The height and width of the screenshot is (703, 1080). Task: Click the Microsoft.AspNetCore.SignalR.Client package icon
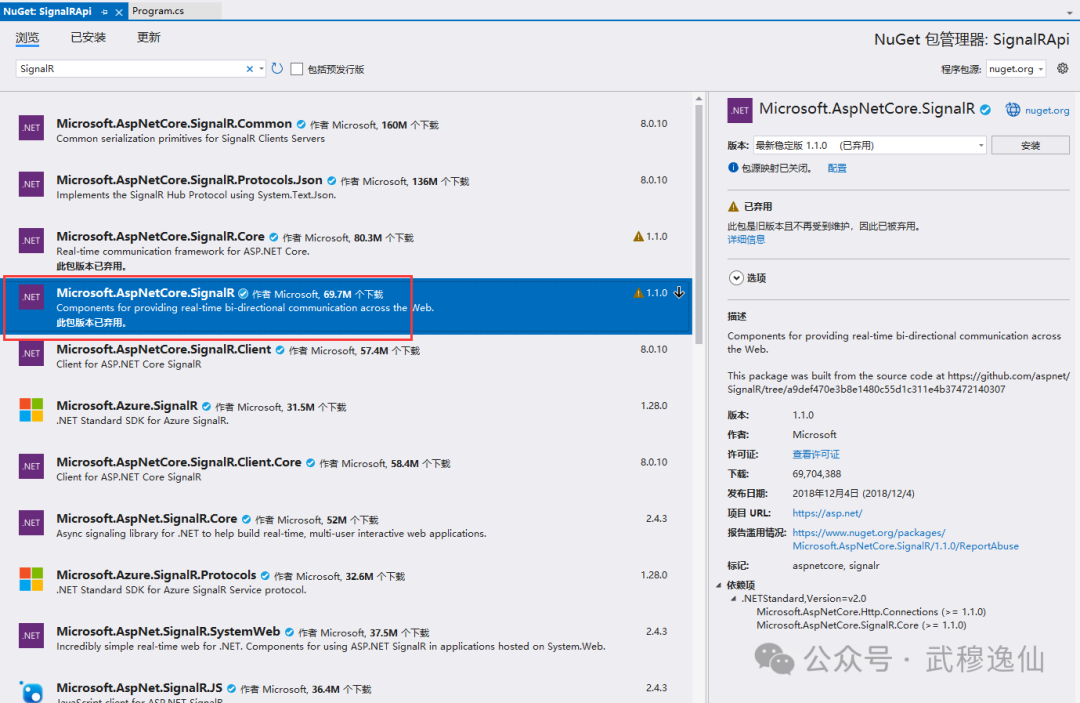31,353
